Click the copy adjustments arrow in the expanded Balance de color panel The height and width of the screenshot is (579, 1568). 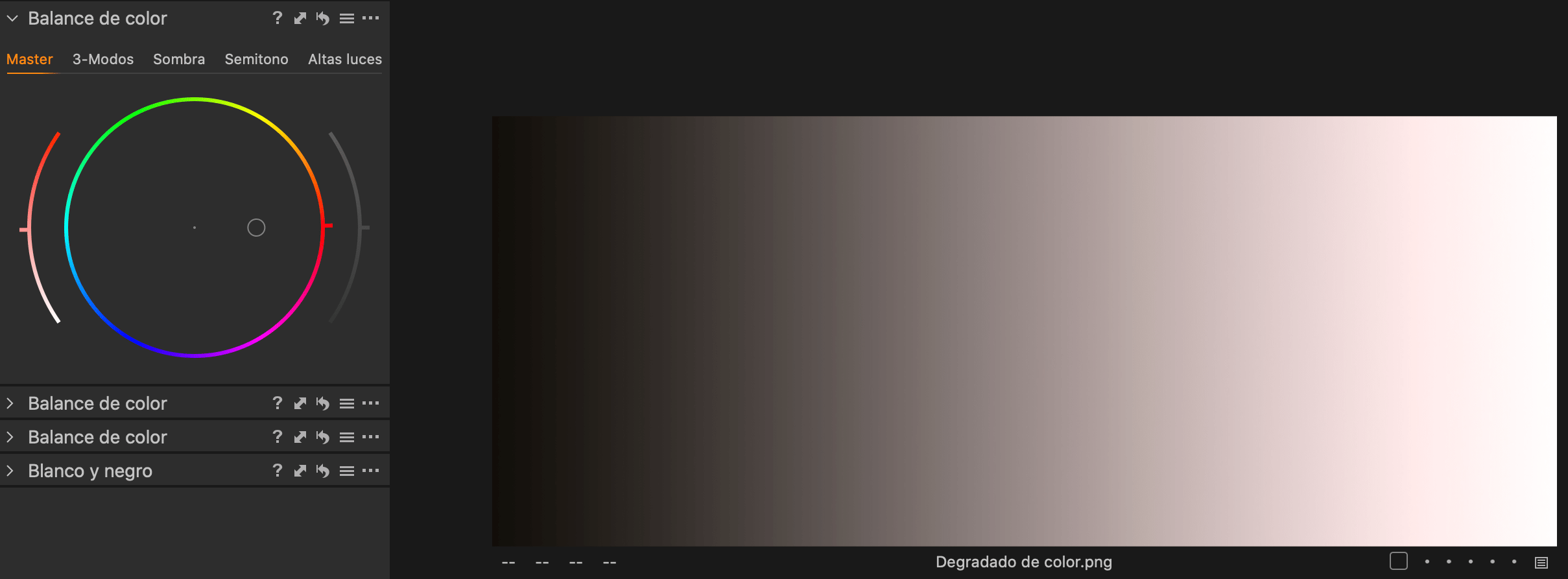[x=300, y=18]
